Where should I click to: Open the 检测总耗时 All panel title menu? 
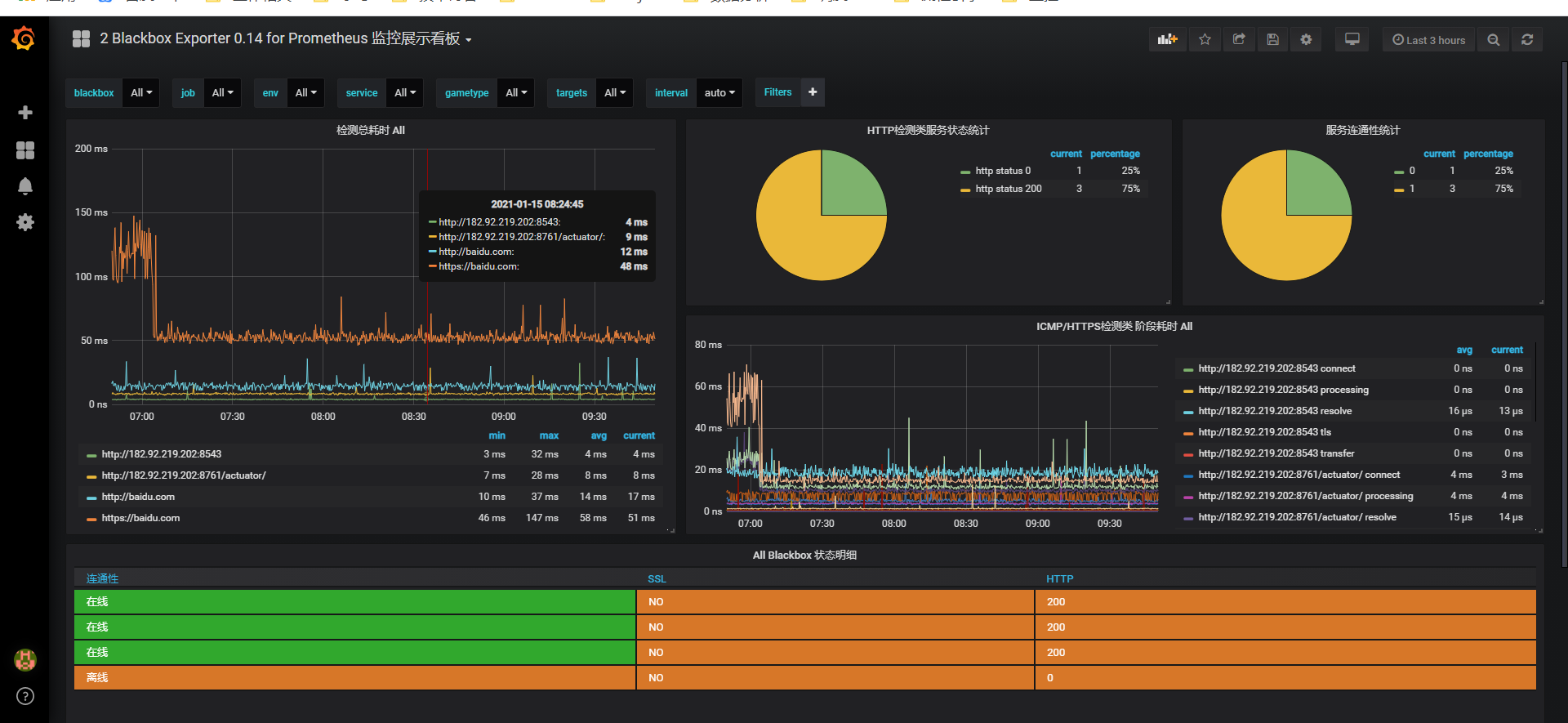371,130
